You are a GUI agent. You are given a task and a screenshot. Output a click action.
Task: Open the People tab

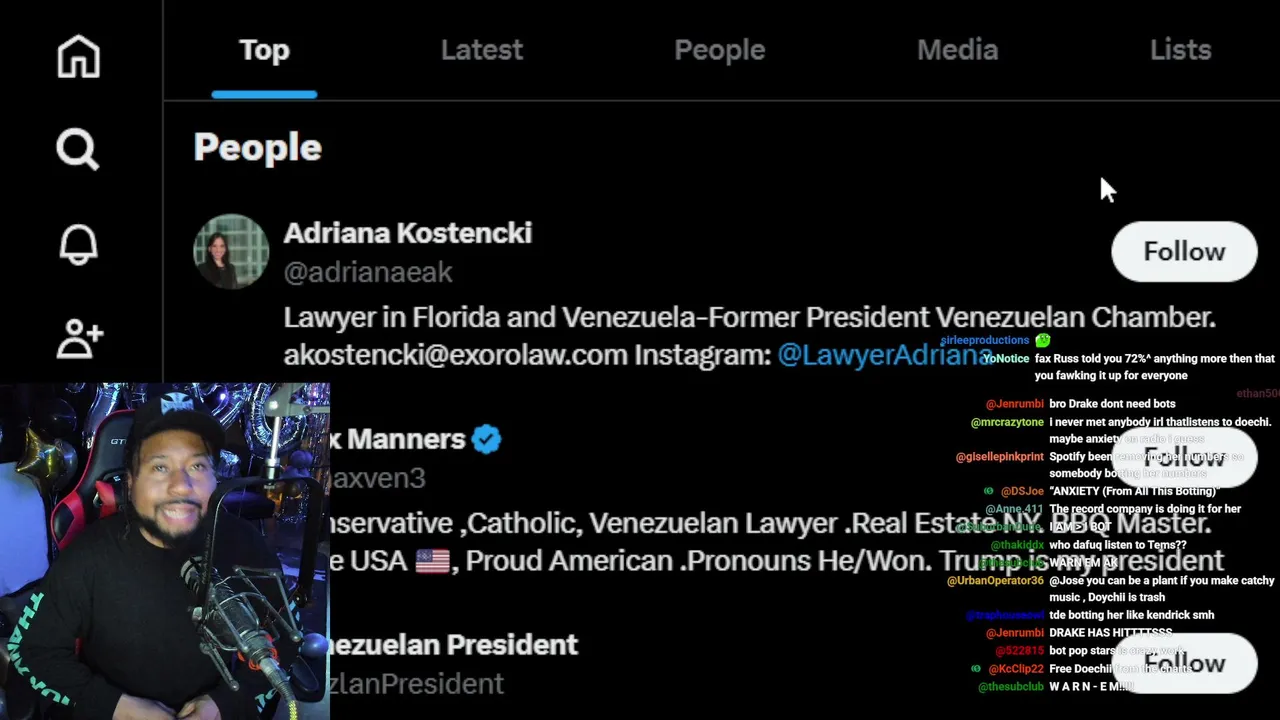[x=719, y=50]
